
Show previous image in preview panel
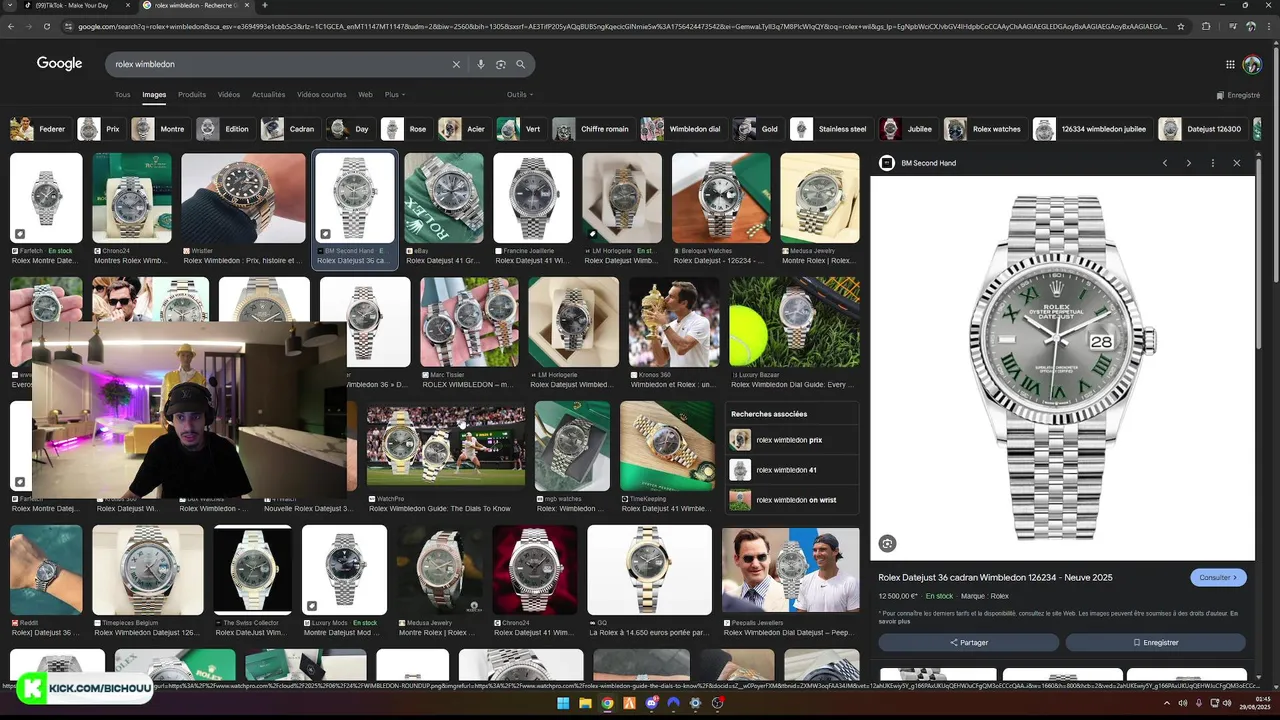click(1165, 163)
